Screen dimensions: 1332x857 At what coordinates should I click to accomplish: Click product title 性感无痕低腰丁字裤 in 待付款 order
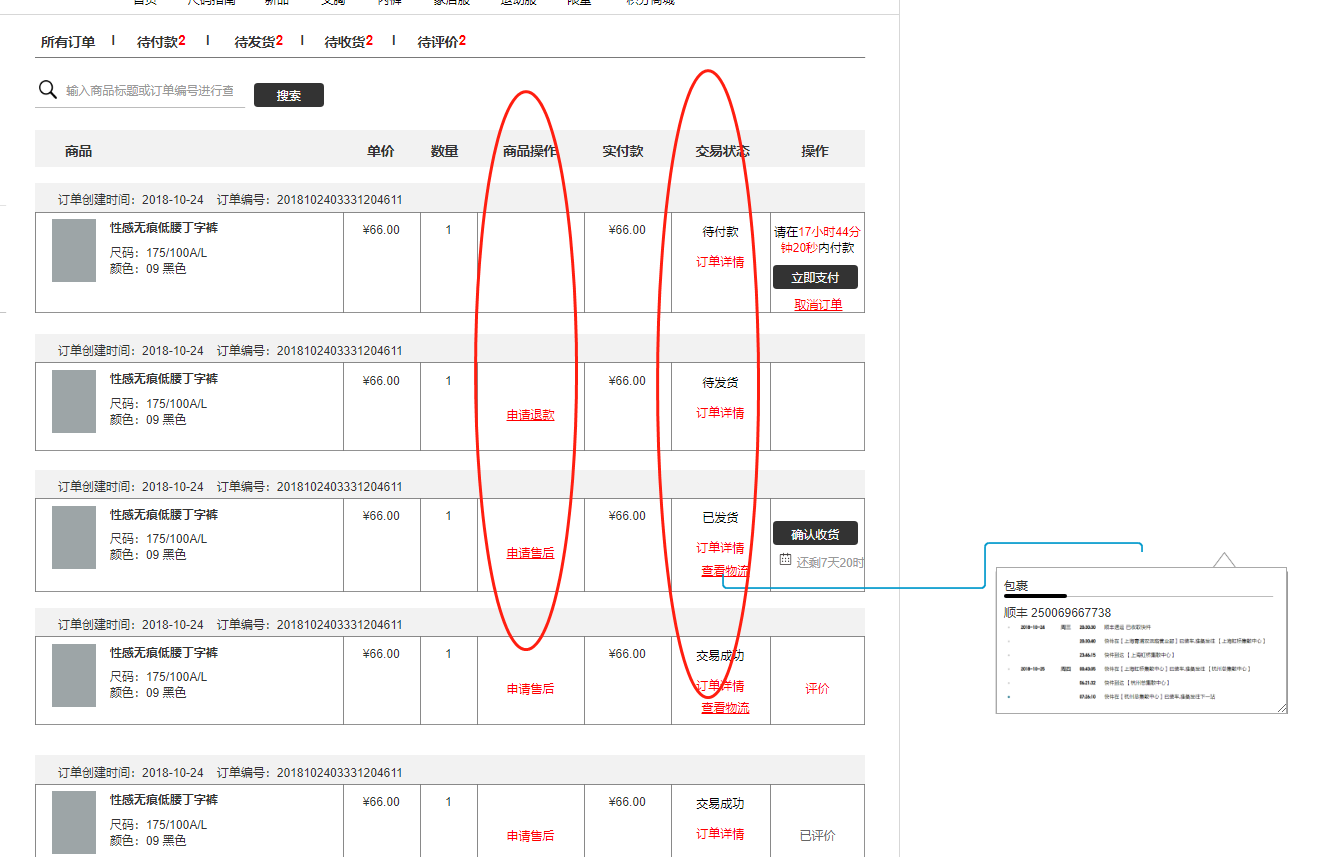(164, 228)
